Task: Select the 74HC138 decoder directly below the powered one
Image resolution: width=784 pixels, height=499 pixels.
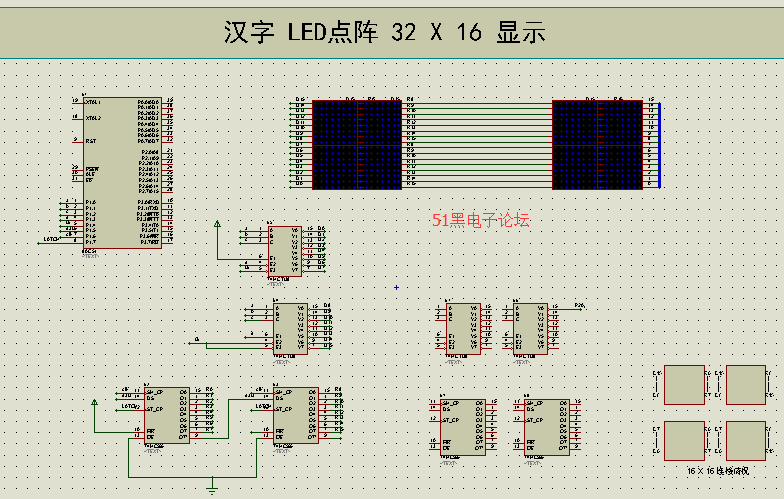Action: 290,328
